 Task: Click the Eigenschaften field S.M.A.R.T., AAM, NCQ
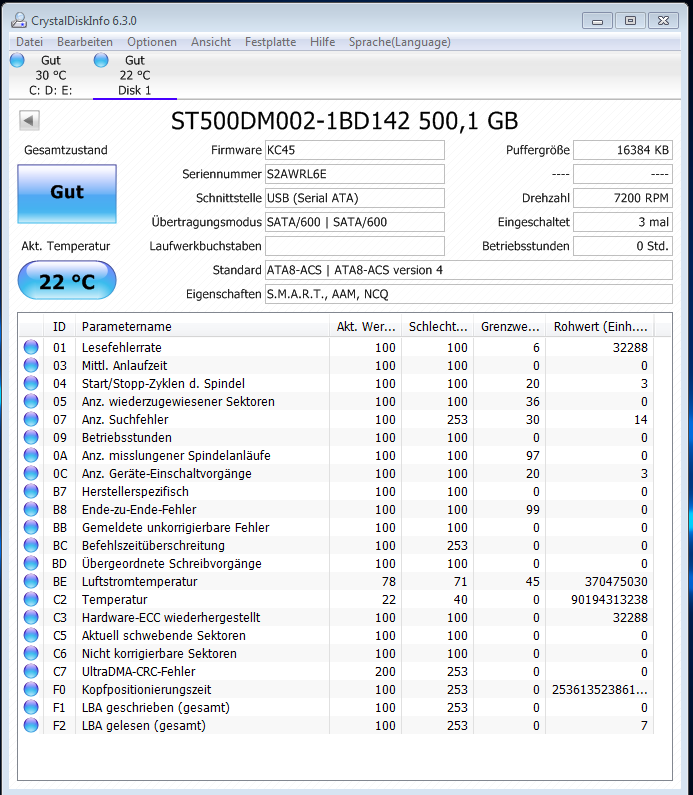click(469, 294)
